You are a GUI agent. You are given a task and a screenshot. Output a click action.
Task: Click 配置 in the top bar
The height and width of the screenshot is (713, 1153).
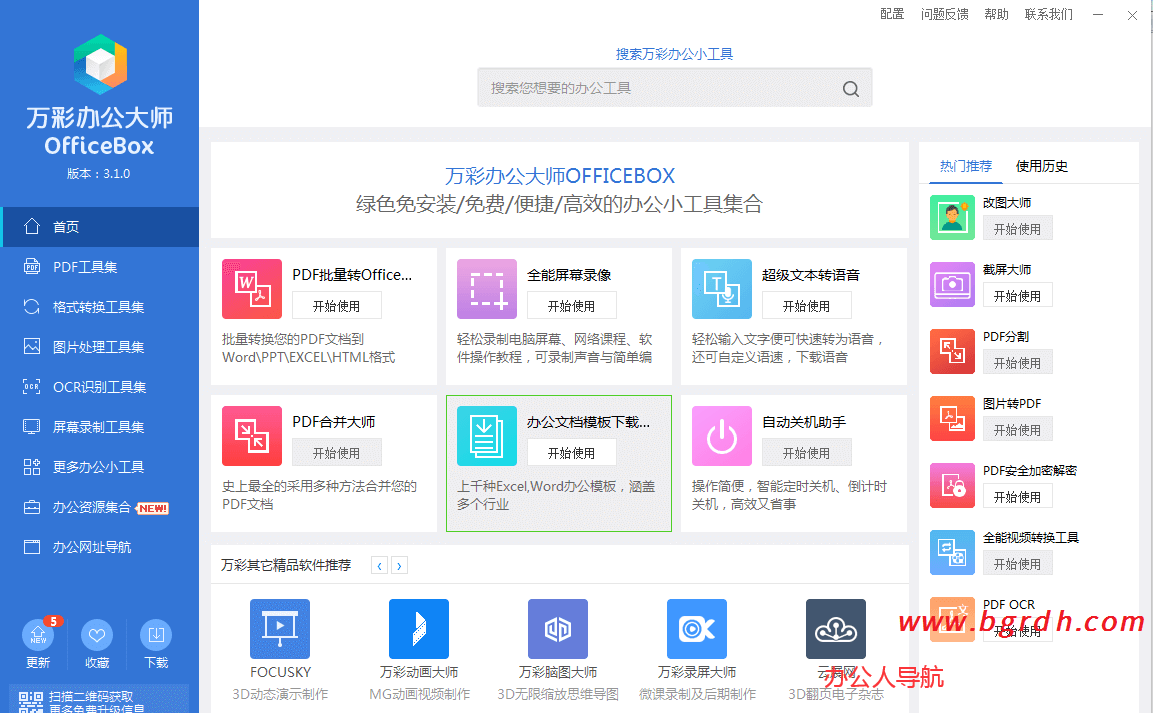[892, 14]
